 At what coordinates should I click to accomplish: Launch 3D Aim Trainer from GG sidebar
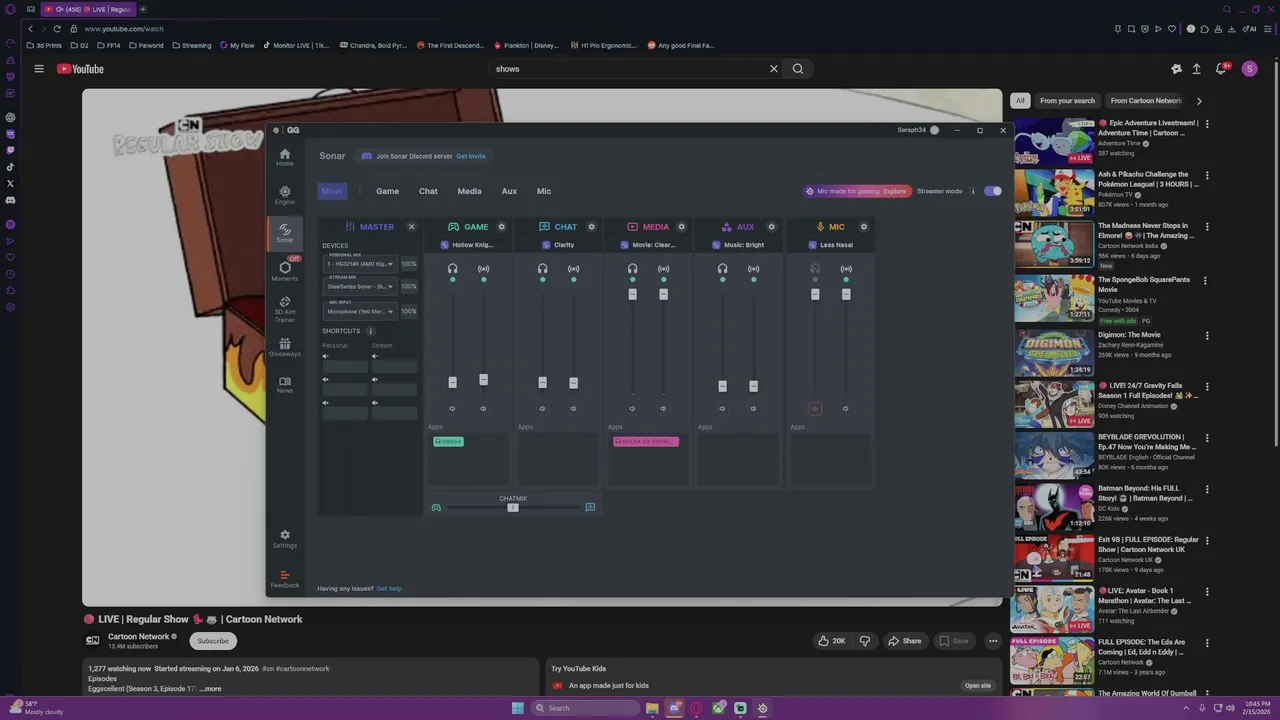[x=285, y=309]
